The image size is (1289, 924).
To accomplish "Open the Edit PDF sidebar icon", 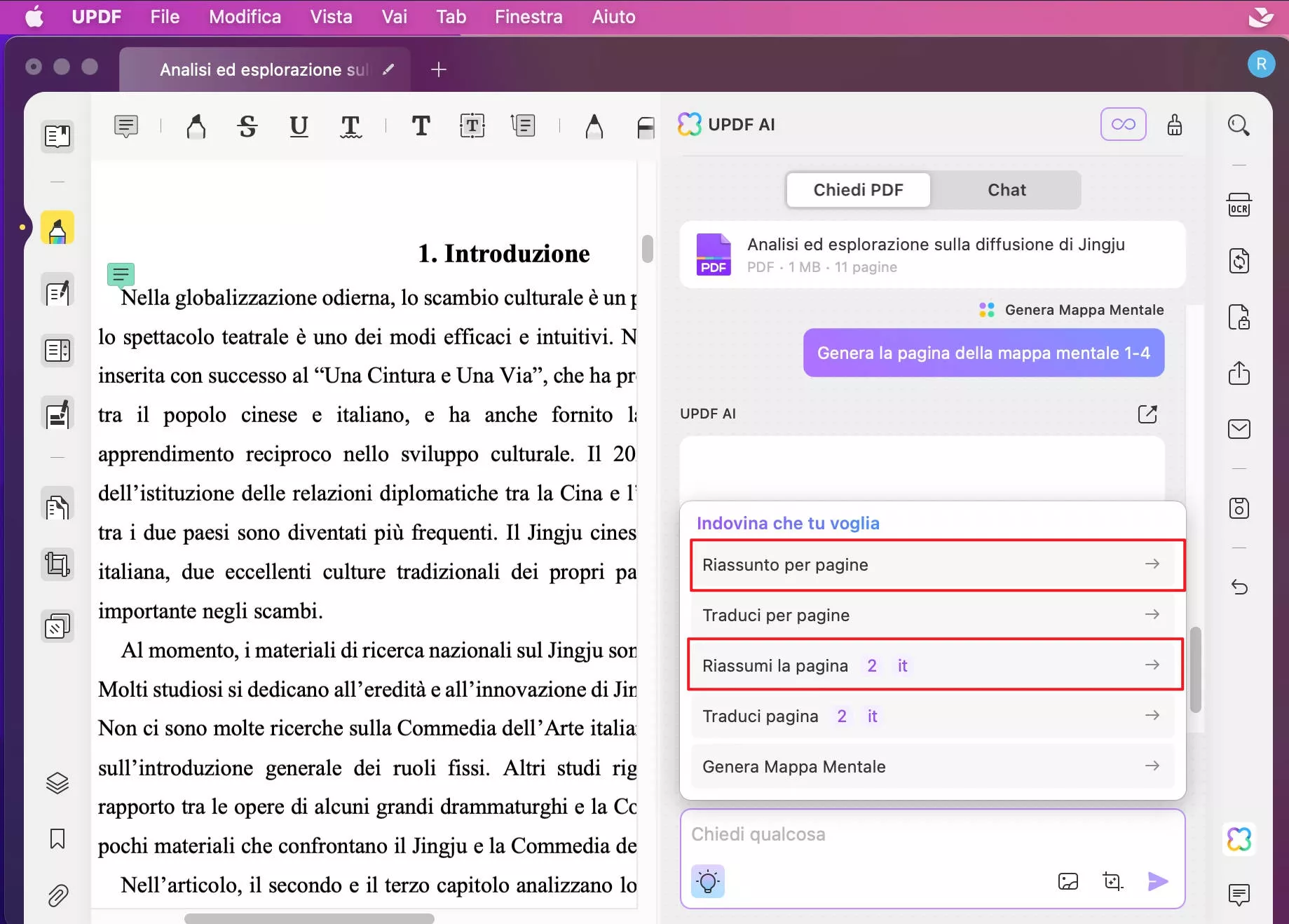I will pyautogui.click(x=57, y=290).
